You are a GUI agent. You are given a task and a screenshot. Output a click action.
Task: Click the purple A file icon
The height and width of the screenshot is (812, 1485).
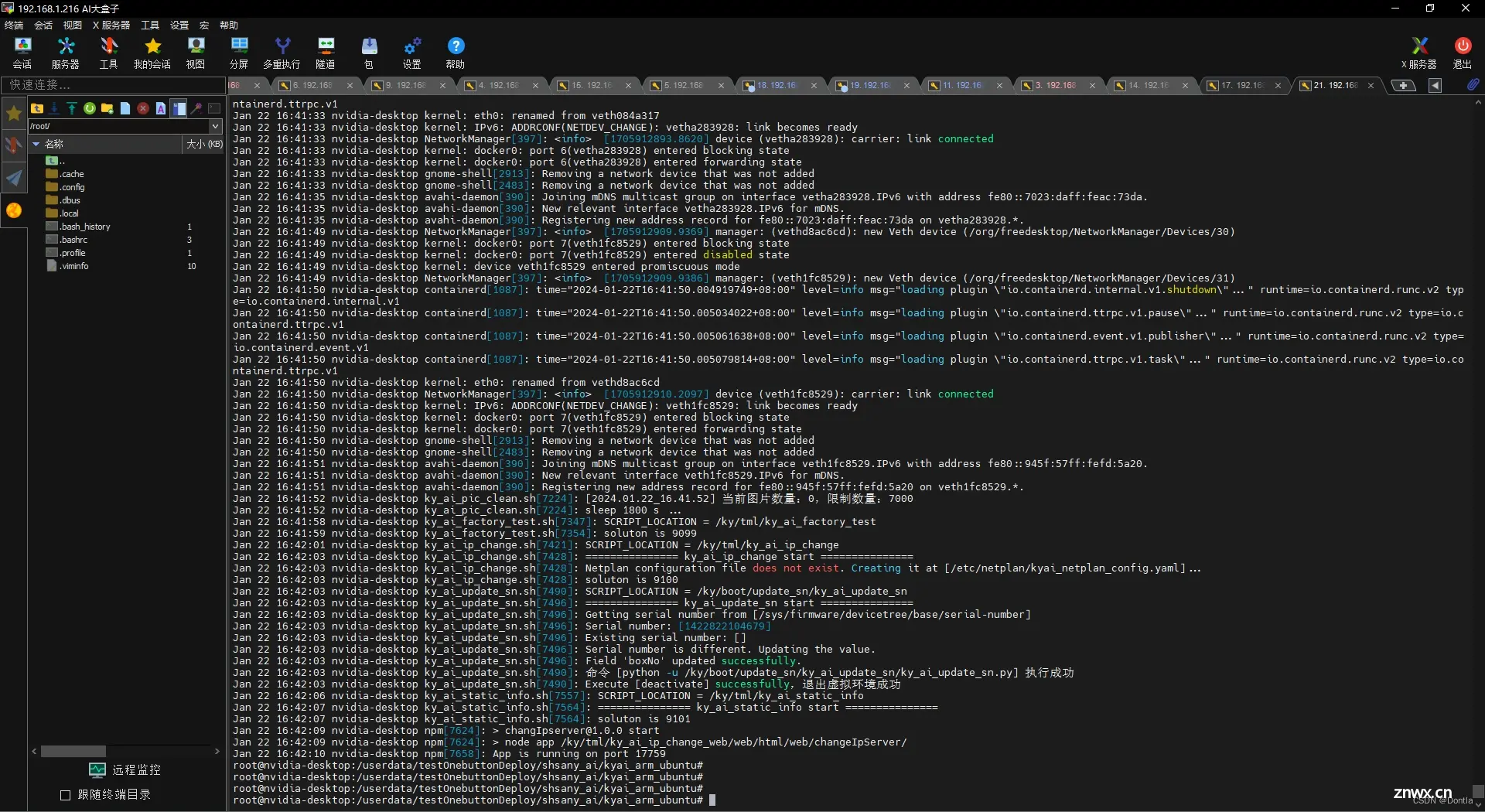[161, 108]
